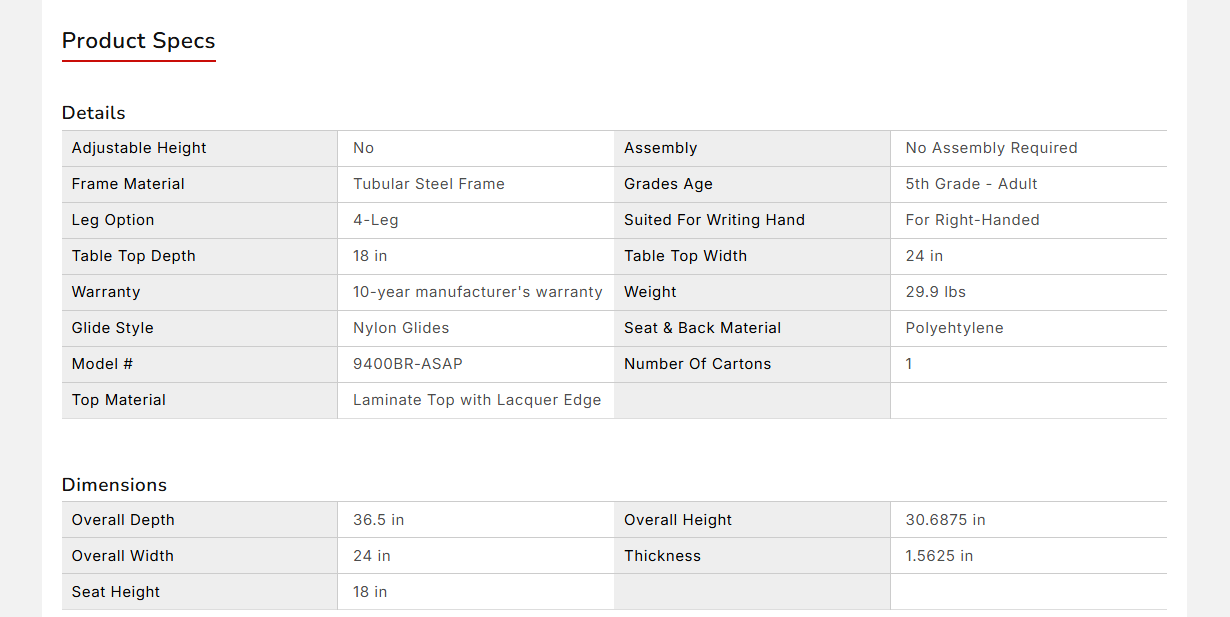Click the Product Specs heading
The image size is (1230, 617).
coord(138,41)
